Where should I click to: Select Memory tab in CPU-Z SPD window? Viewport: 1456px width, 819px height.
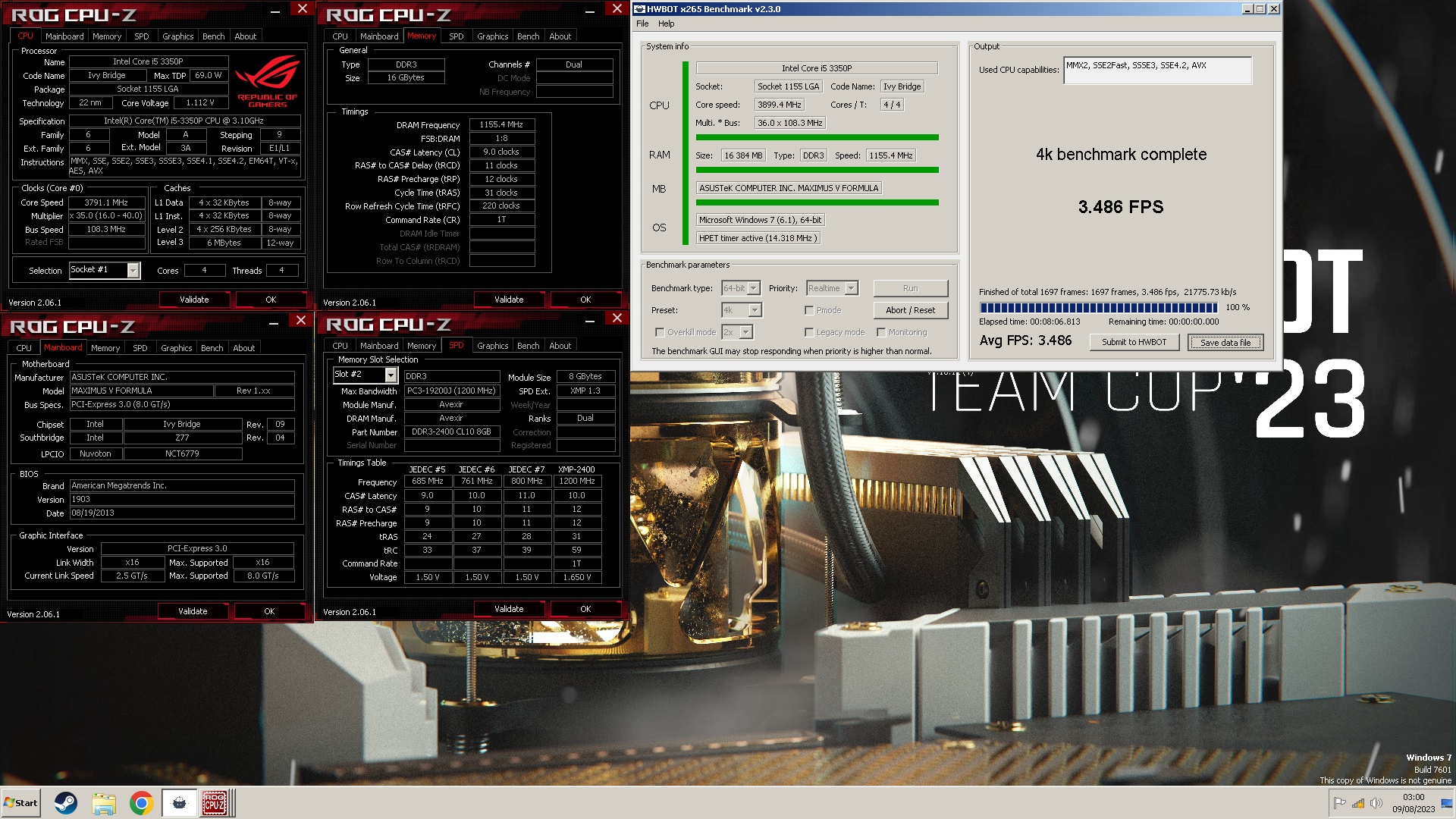click(x=422, y=346)
